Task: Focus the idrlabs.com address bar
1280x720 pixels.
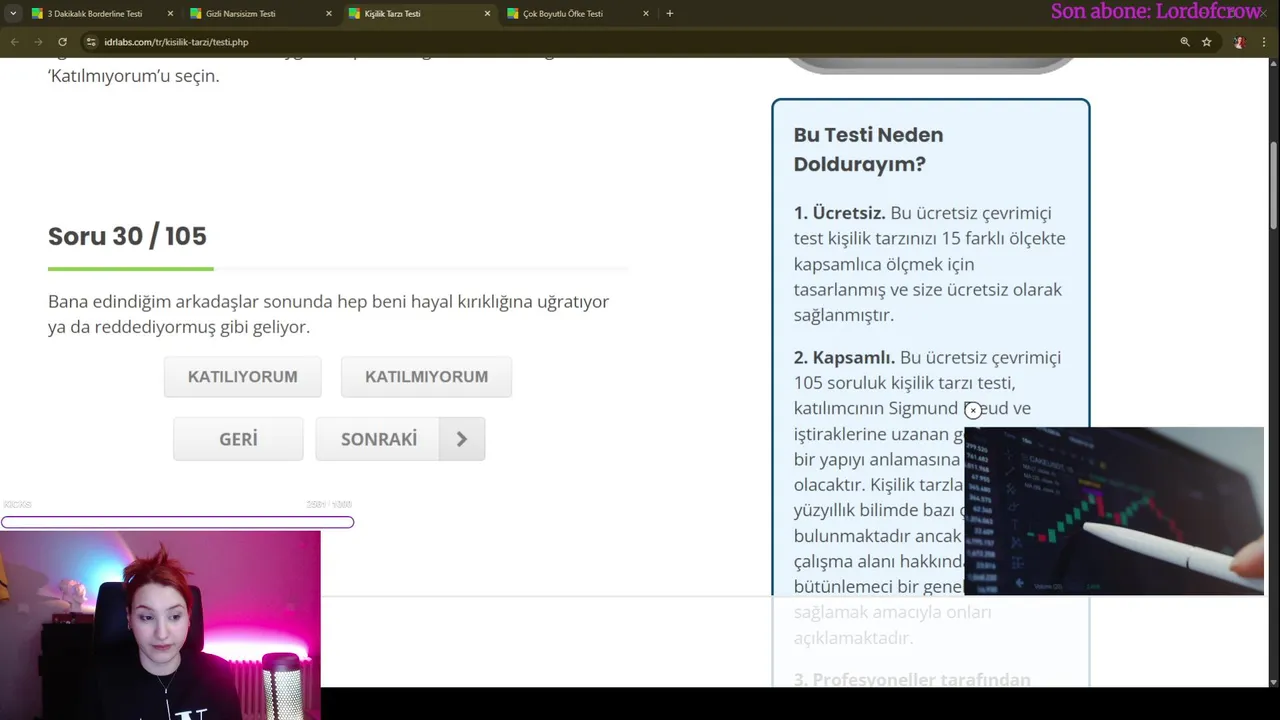Action: coord(630,42)
